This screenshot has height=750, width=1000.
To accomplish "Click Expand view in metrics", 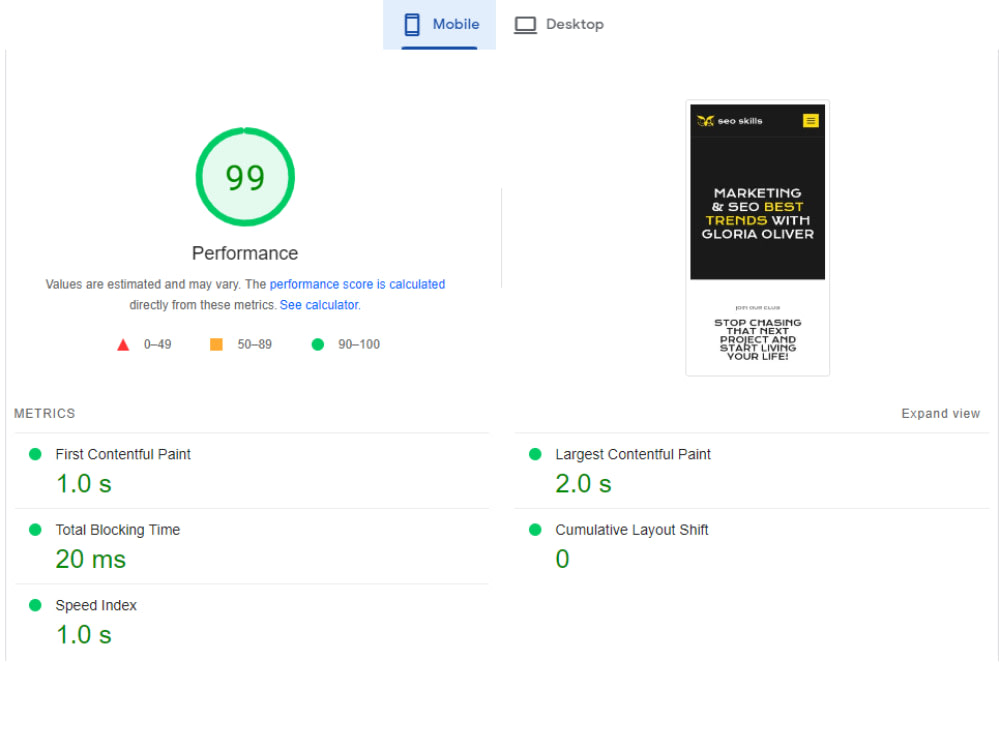I will 941,413.
